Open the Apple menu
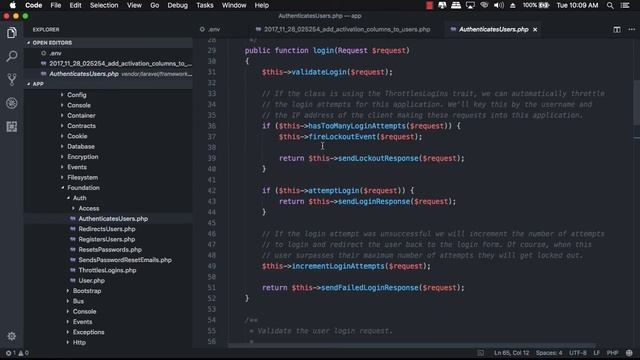Screen dimensions: 640x360 click(12, 5)
